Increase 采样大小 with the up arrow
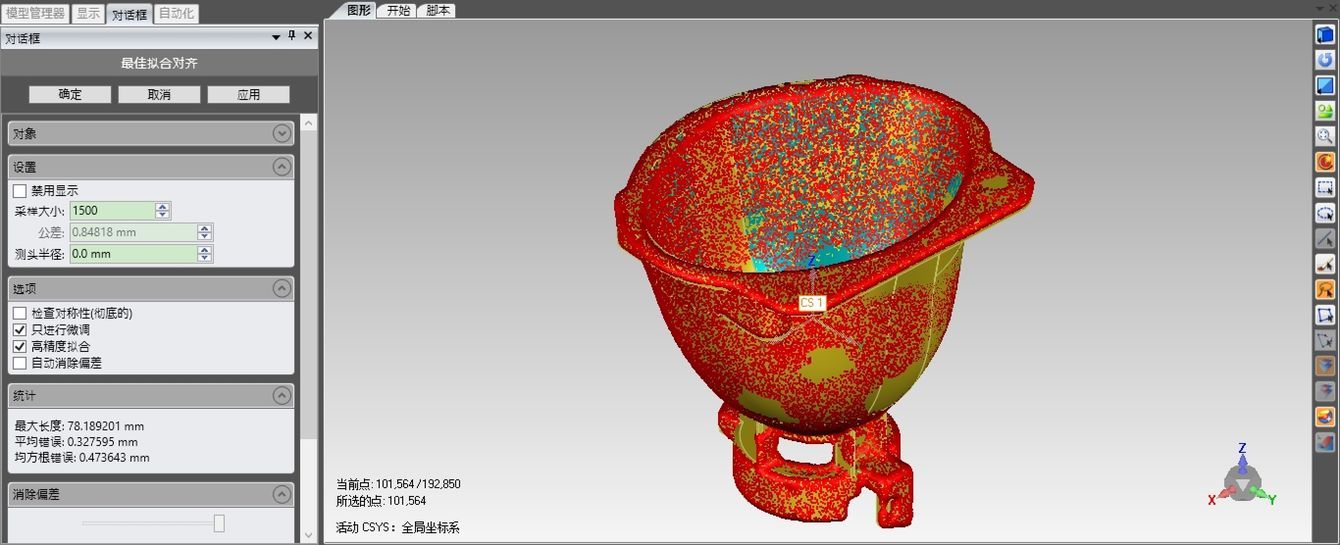The width and height of the screenshot is (1340, 545). [x=163, y=207]
